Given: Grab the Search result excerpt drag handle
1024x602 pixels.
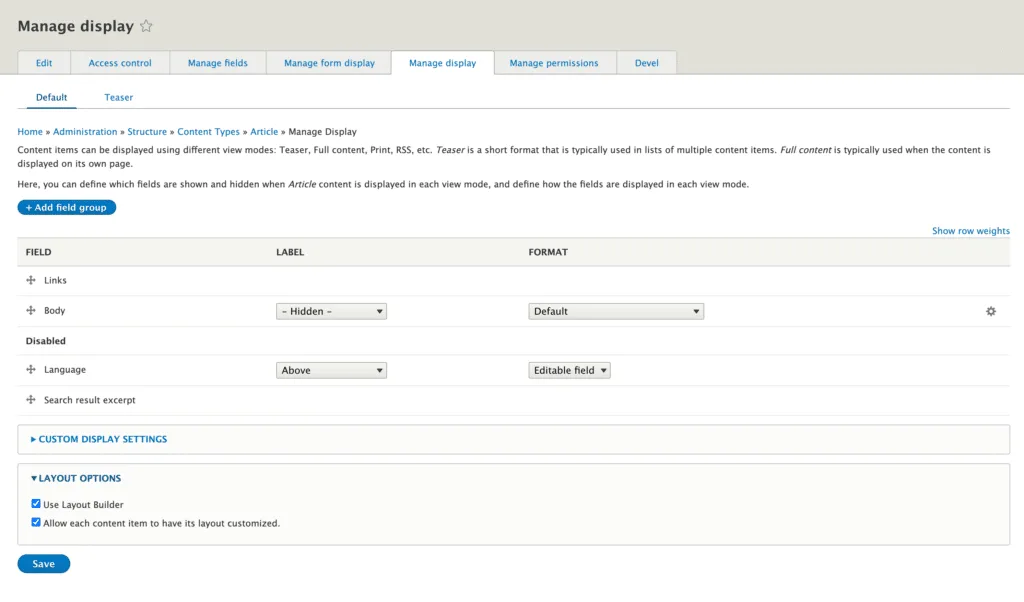Looking at the screenshot, I should 31,400.
